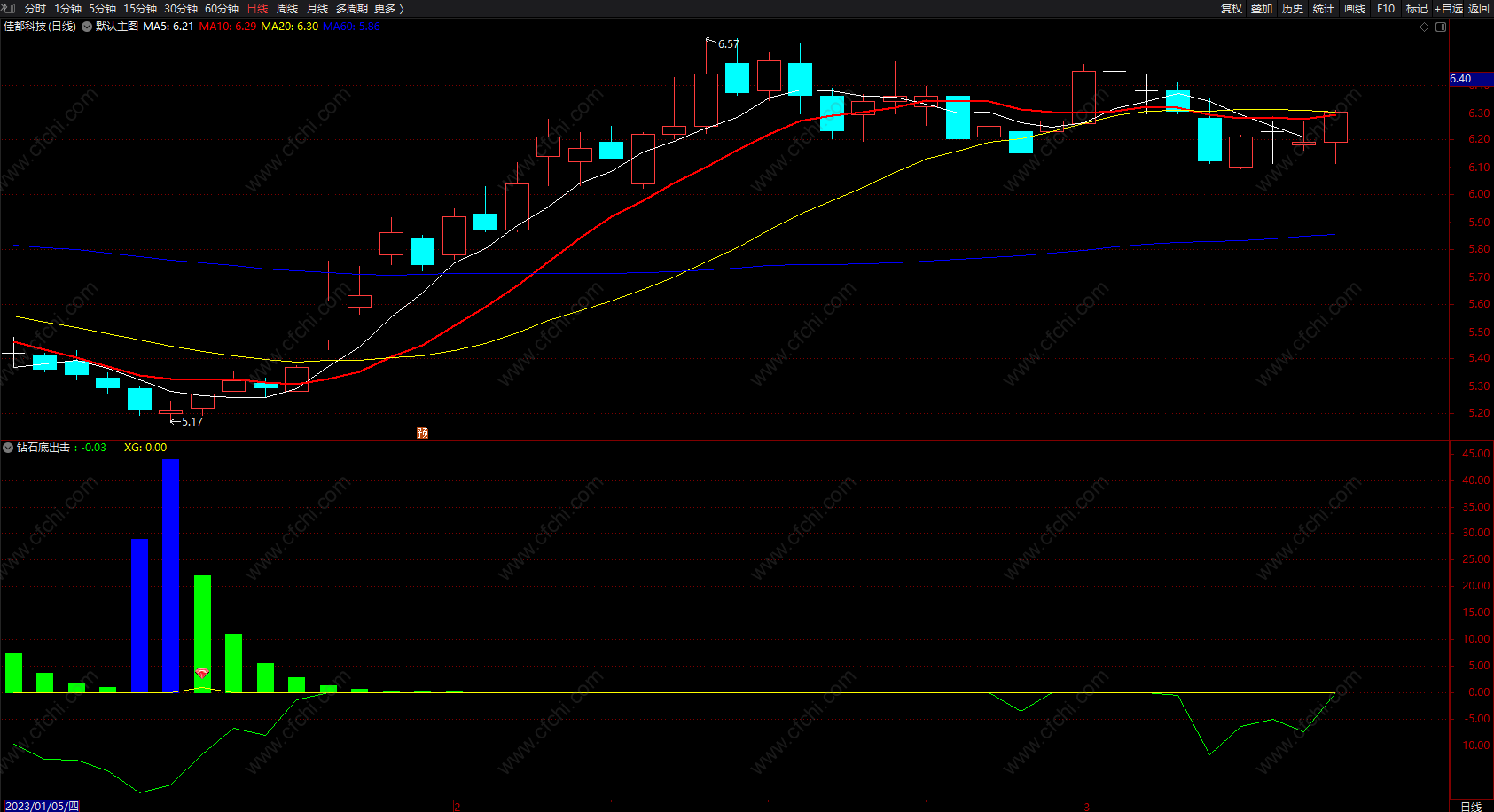Click the MA20: 6.30 readout

(x=290, y=27)
